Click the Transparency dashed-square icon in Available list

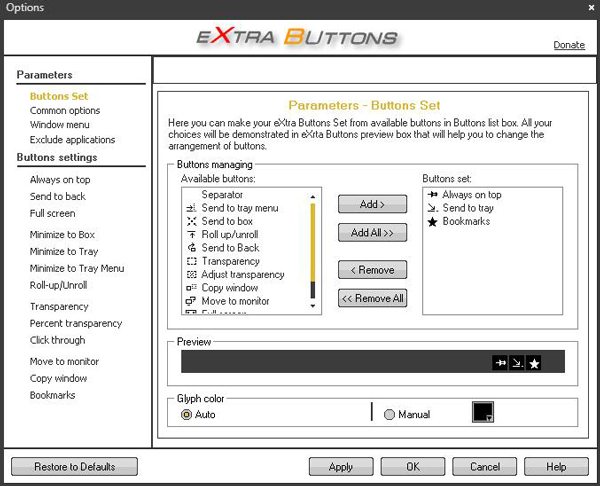click(x=191, y=261)
